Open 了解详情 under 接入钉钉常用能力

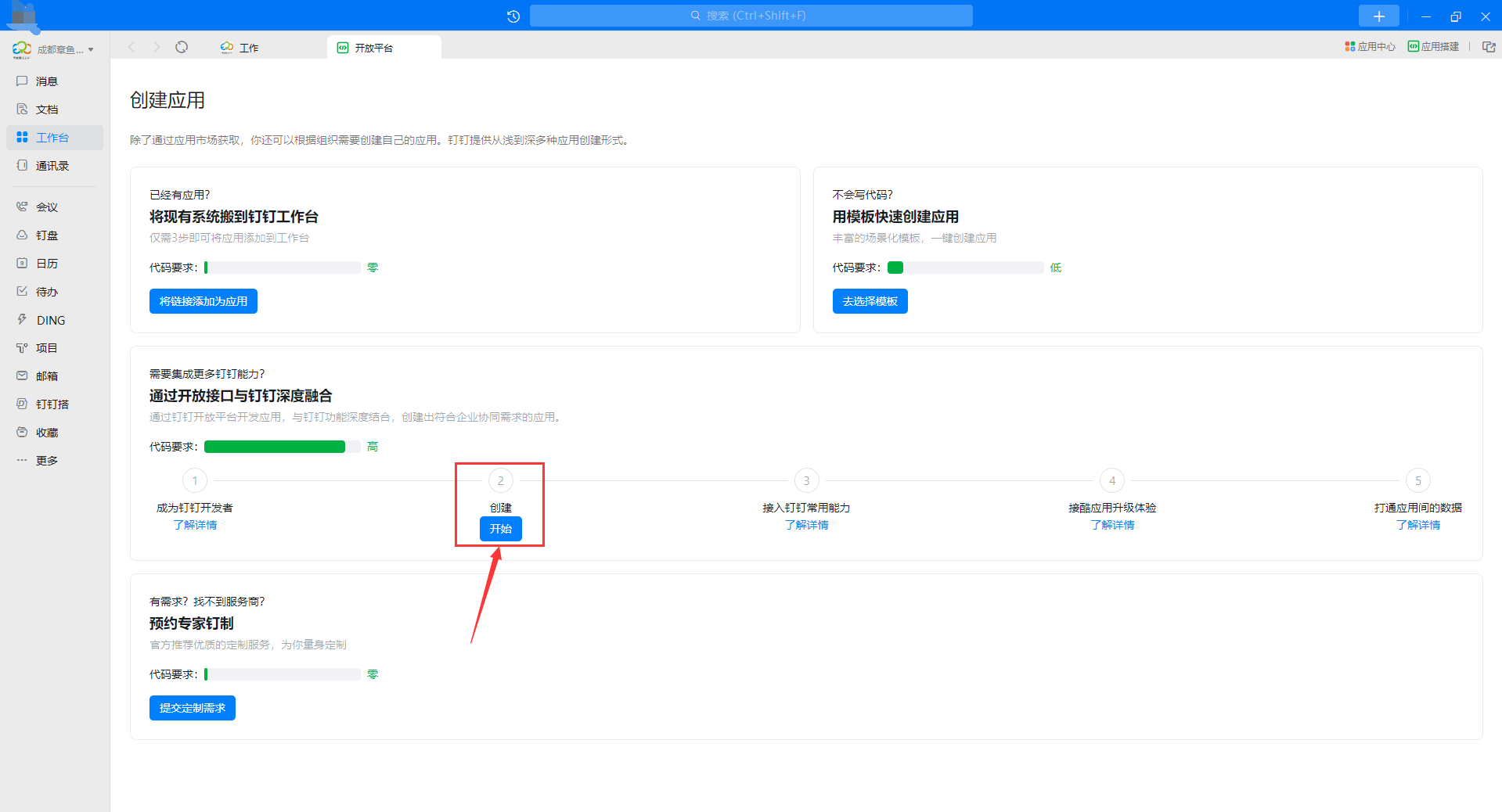pyautogui.click(x=807, y=525)
